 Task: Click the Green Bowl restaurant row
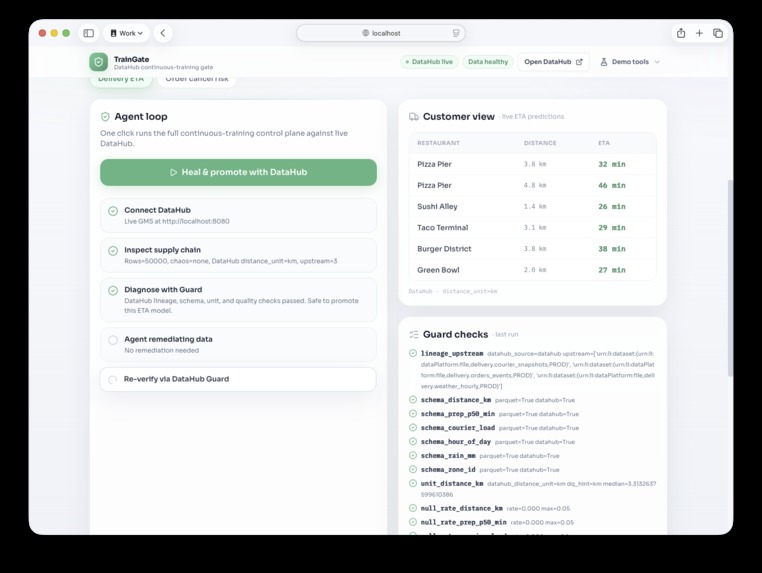tap(533, 270)
